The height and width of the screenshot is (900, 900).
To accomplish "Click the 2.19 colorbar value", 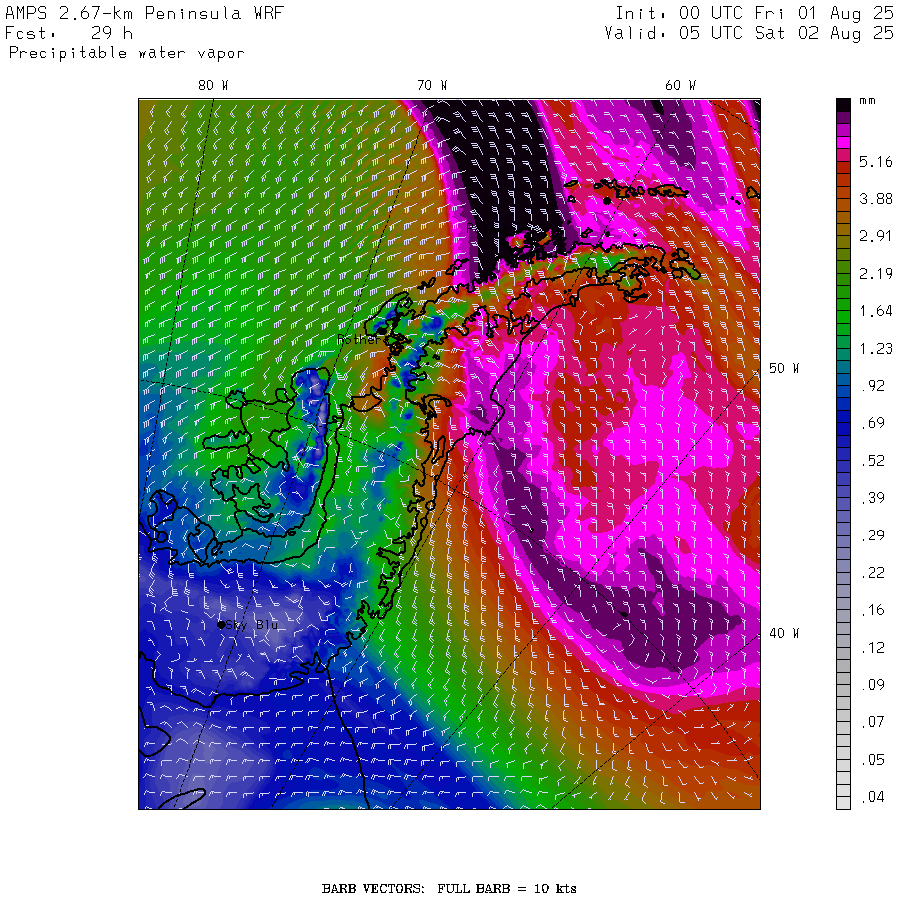I will click(876, 274).
